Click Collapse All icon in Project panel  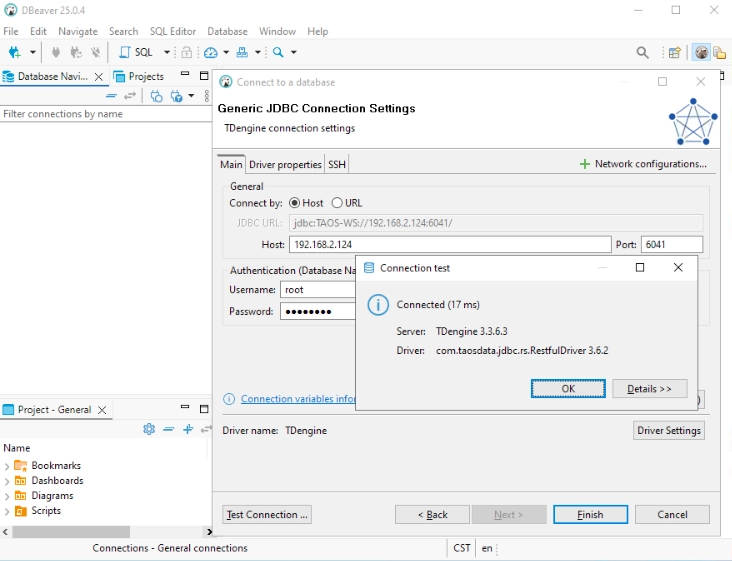click(169, 429)
